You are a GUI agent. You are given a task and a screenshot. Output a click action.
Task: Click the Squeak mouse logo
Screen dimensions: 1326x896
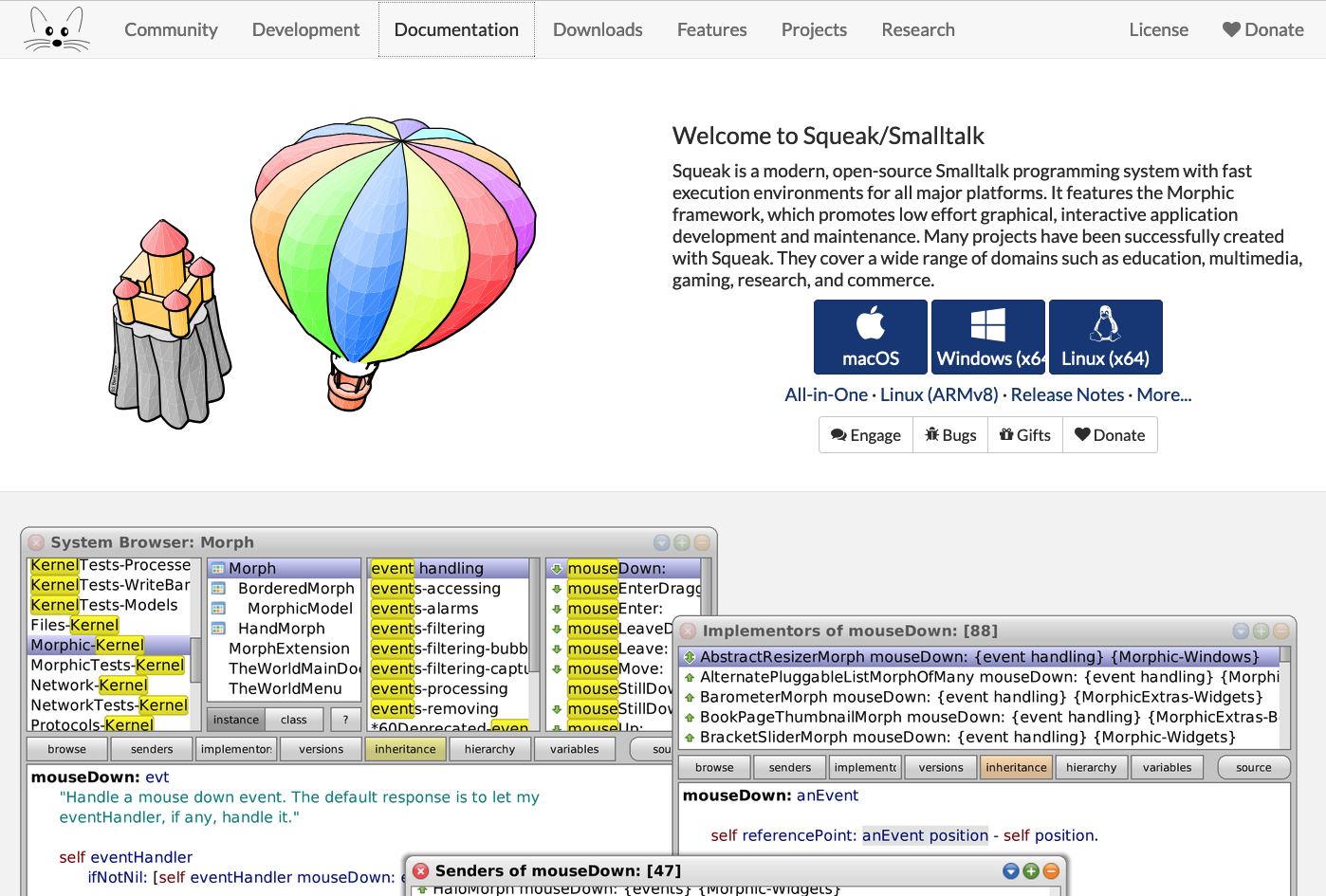point(57,29)
